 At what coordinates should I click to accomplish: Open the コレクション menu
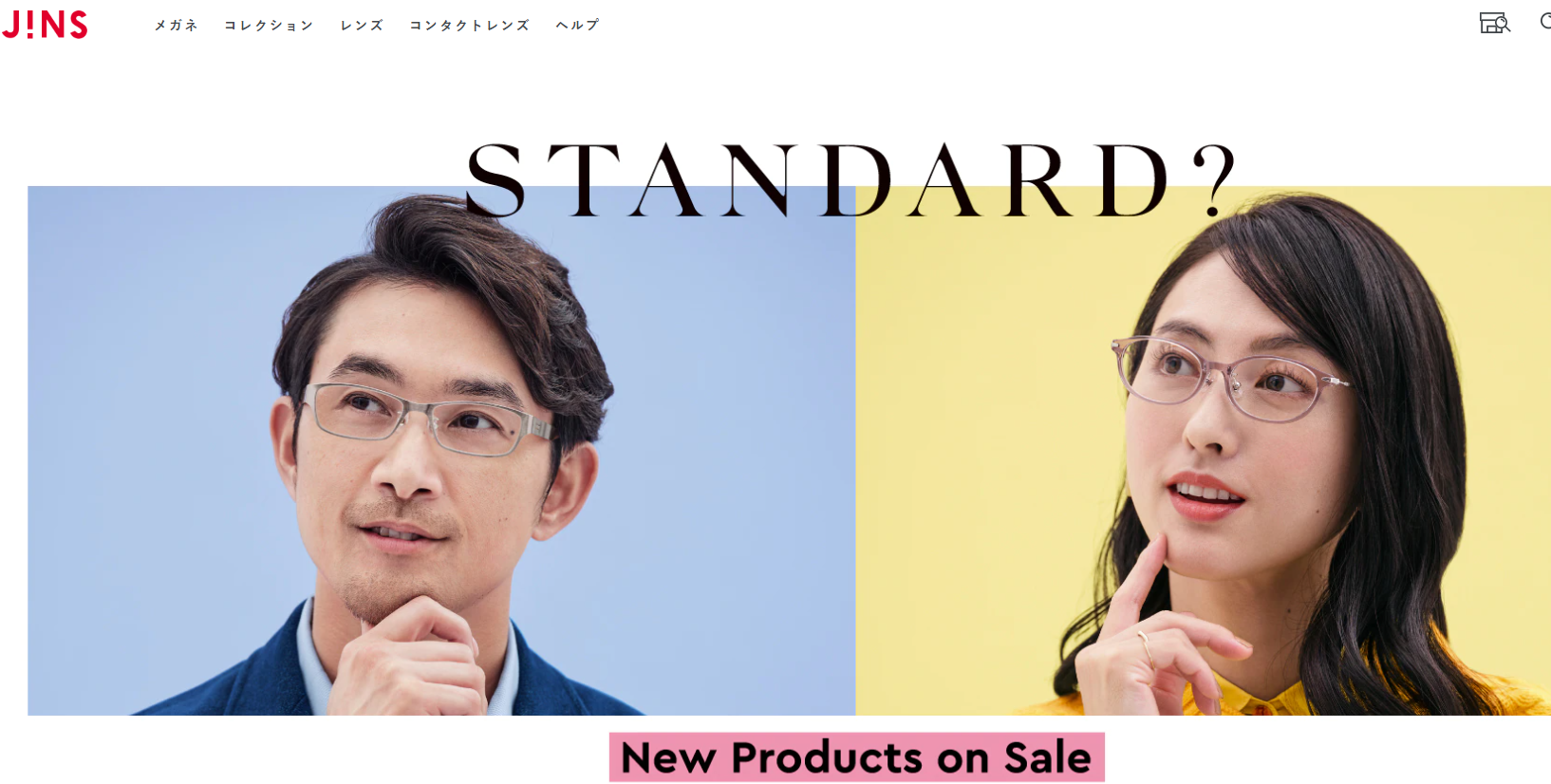coord(269,26)
